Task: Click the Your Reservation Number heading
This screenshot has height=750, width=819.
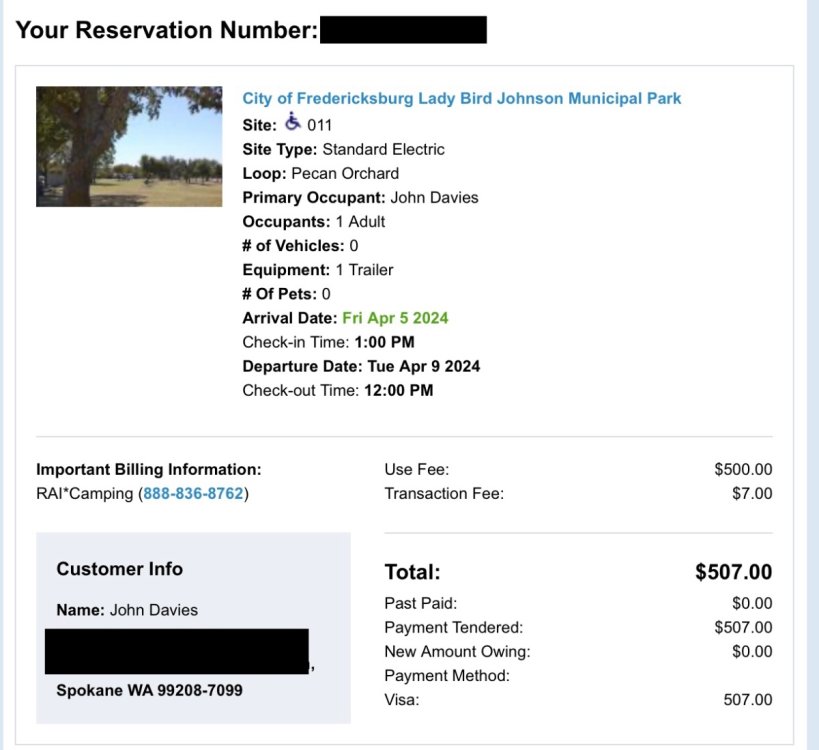Action: coord(166,30)
